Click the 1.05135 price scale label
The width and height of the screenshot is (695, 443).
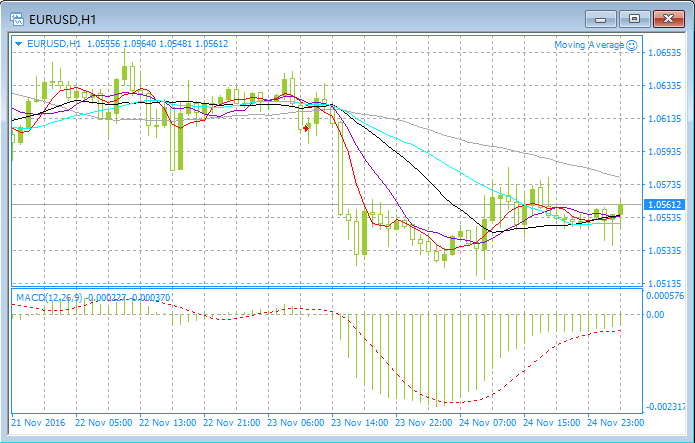click(664, 283)
